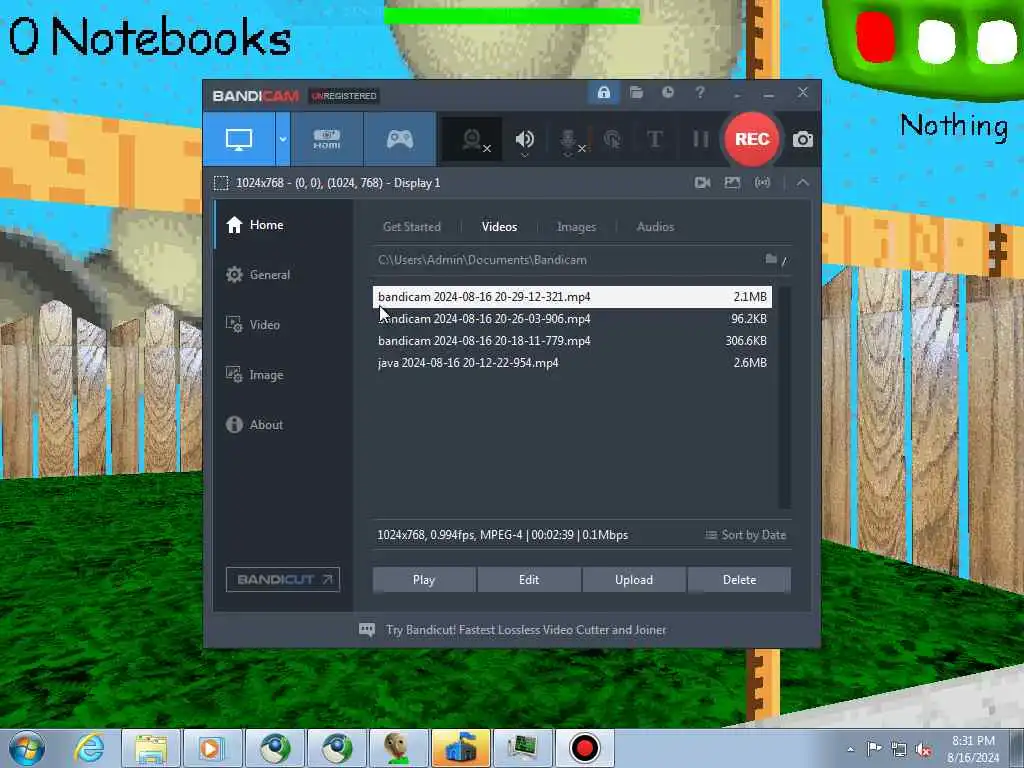Select bandicam 2024-08-16 20-18-11-779.mp4
The height and width of the screenshot is (768, 1024).
(572, 341)
